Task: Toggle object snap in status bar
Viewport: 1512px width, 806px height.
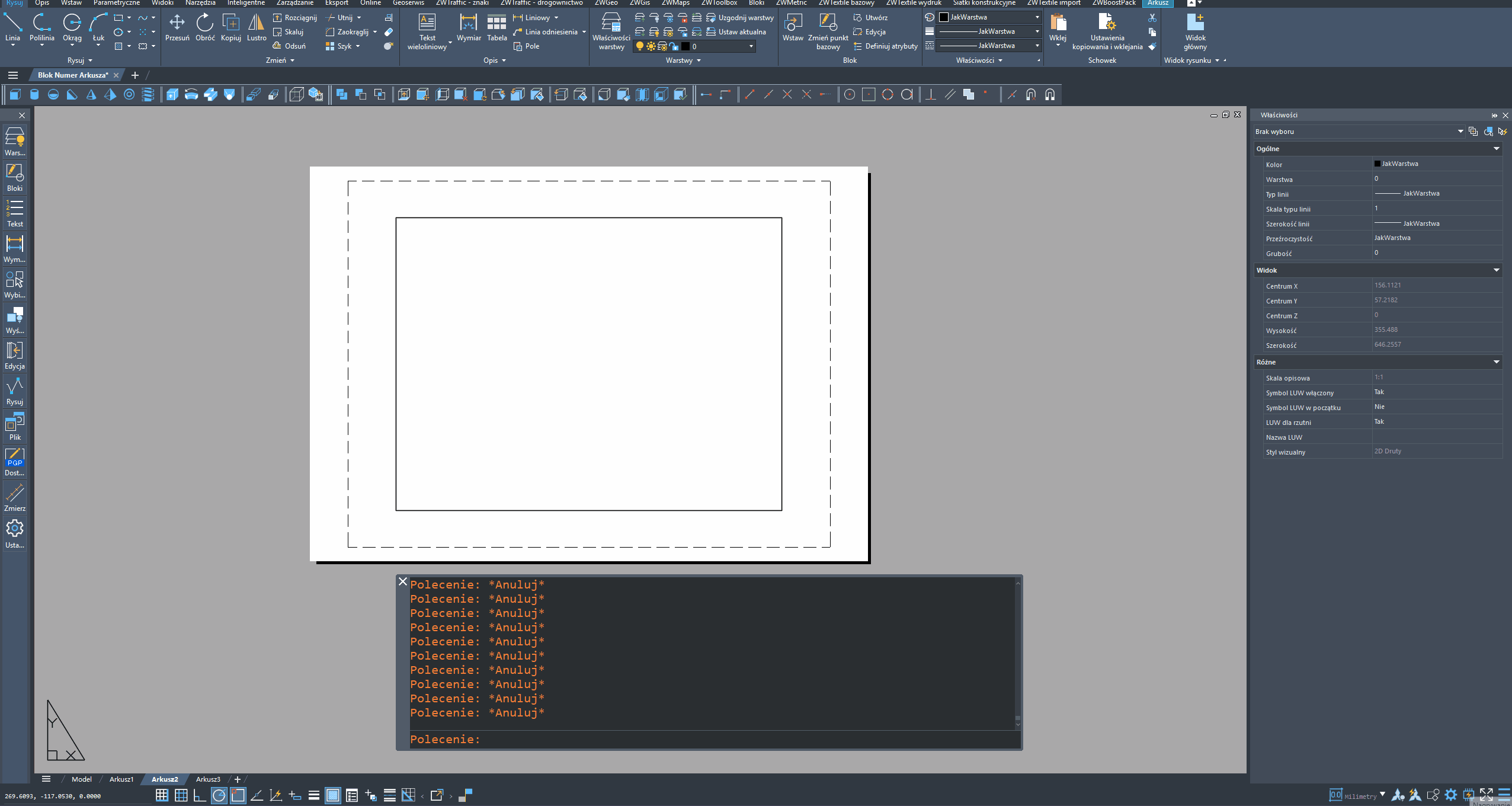Action: [238, 795]
